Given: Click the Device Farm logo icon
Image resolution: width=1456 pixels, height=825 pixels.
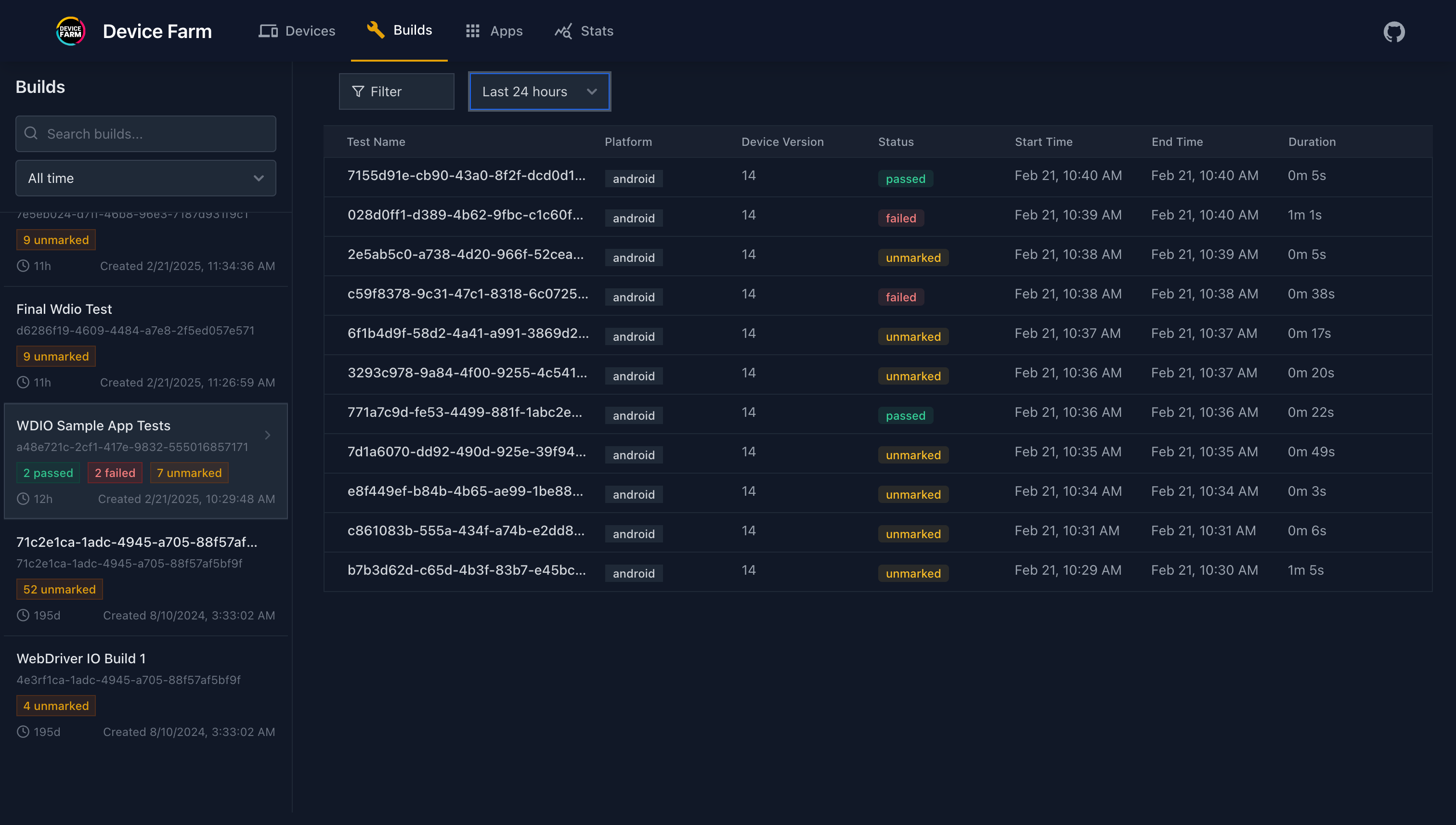Looking at the screenshot, I should coord(70,31).
